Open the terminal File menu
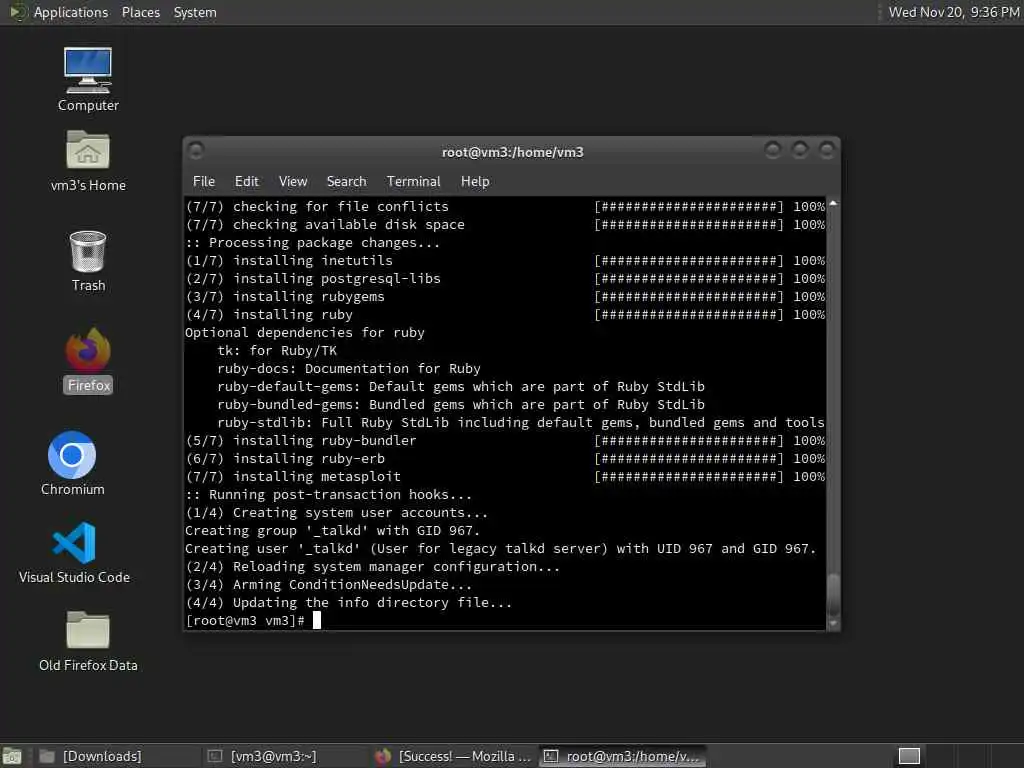Image resolution: width=1024 pixels, height=768 pixels. [204, 182]
